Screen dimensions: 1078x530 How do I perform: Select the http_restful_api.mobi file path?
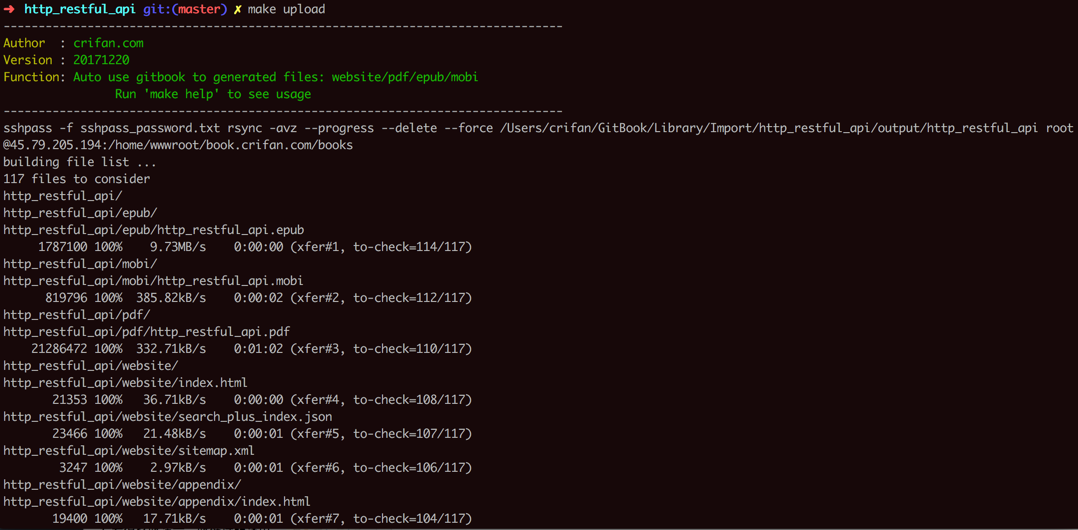[x=153, y=281]
